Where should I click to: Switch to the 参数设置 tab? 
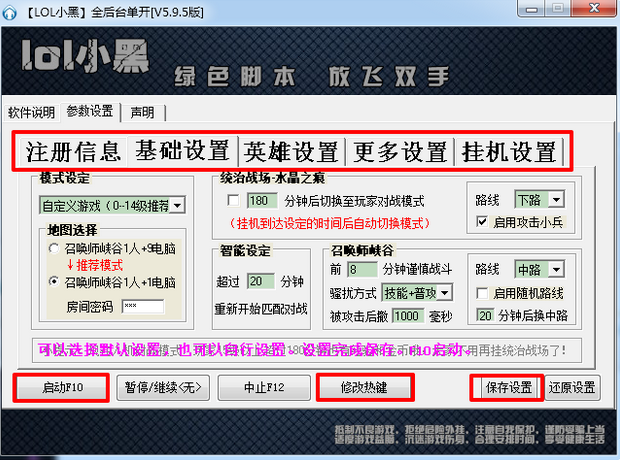point(90,111)
